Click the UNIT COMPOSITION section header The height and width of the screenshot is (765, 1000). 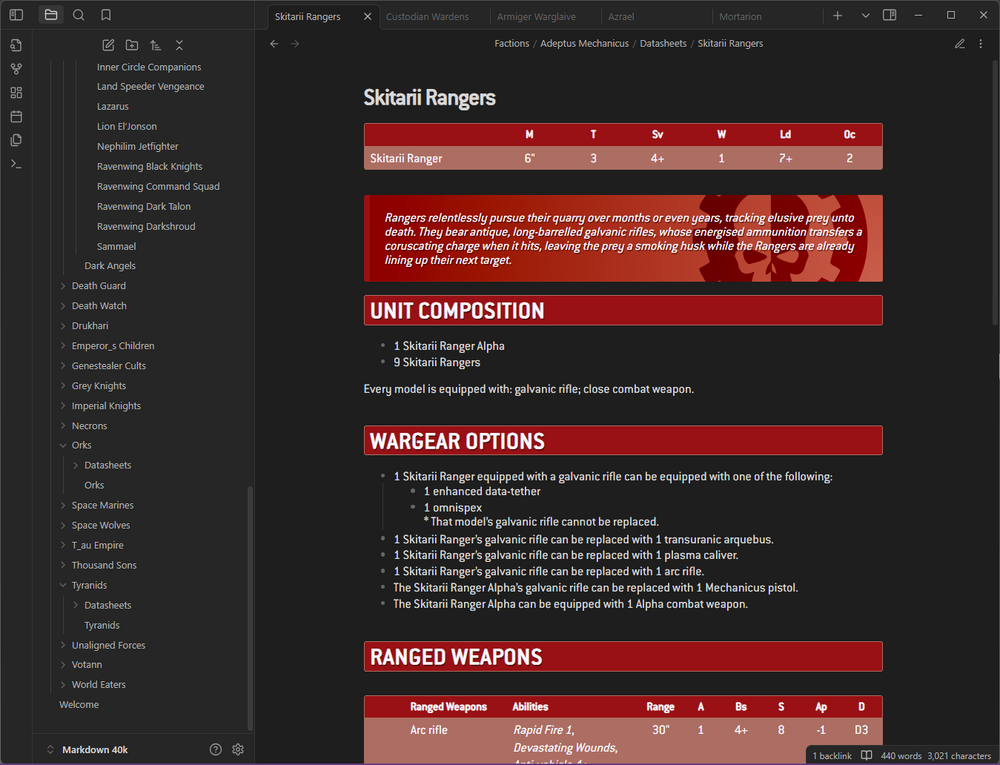click(x=622, y=310)
